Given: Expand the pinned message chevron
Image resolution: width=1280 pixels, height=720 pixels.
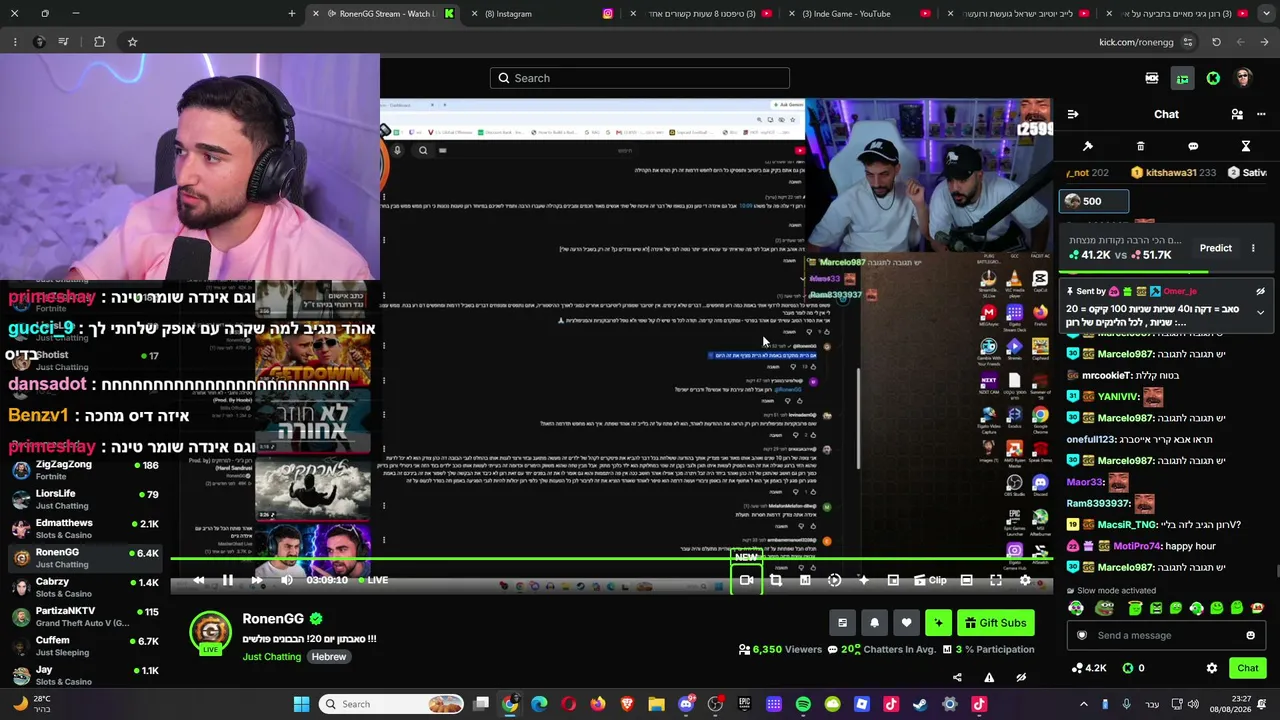Looking at the screenshot, I should coord(1260,313).
